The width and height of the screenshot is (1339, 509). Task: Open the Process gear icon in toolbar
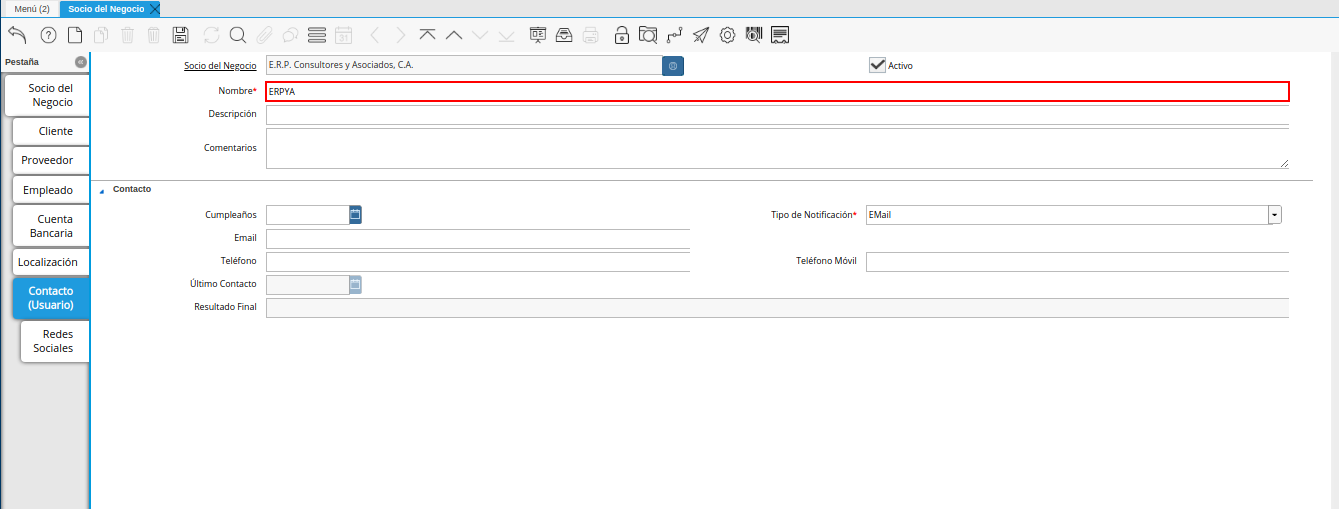[727, 35]
